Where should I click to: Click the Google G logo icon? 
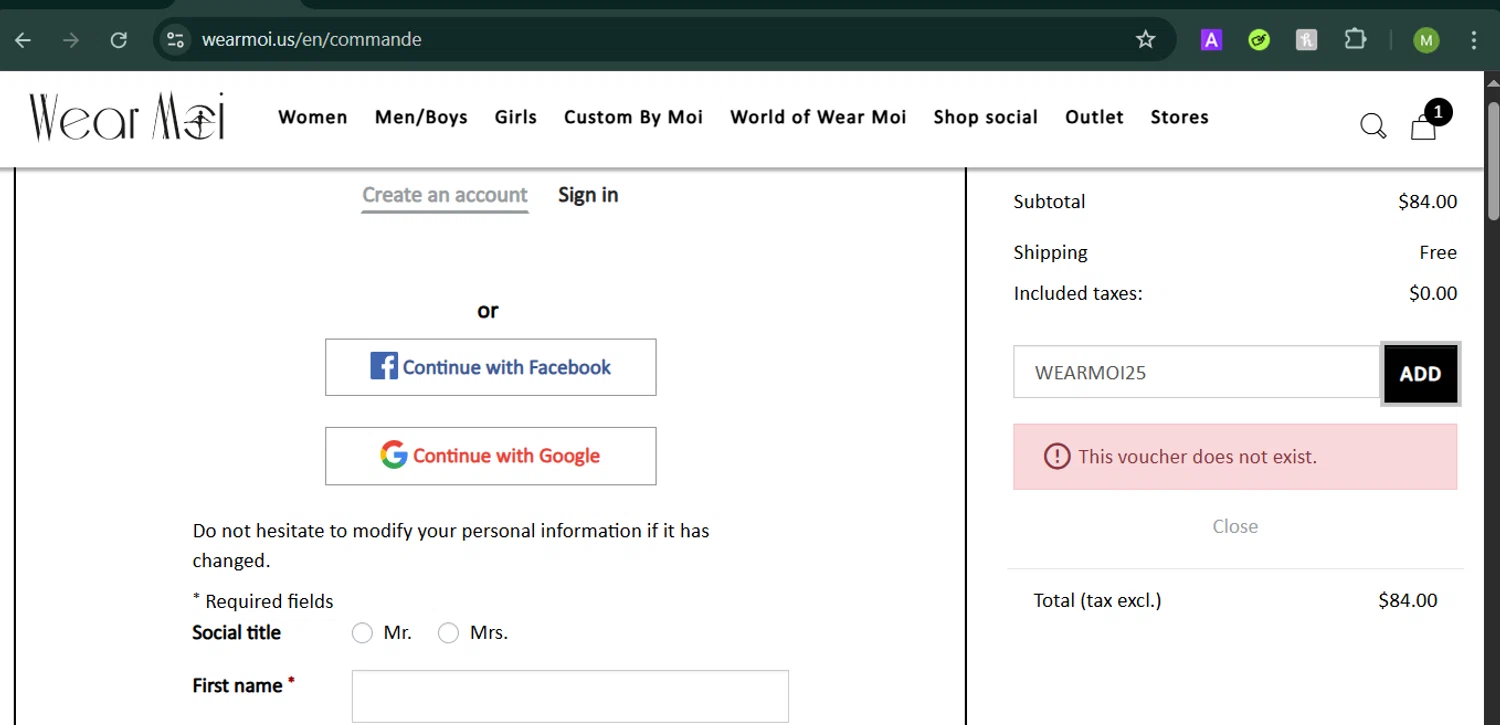click(x=394, y=455)
